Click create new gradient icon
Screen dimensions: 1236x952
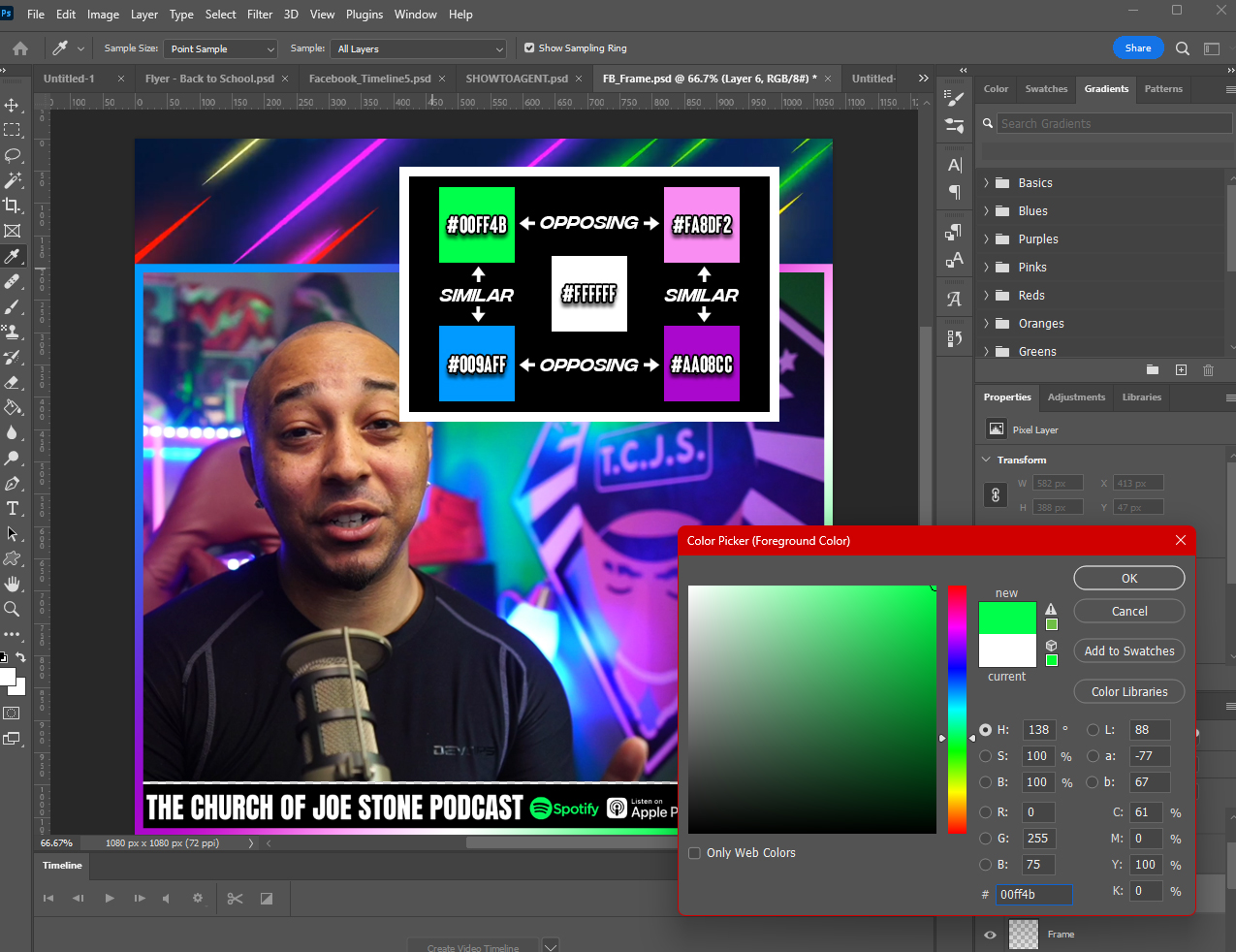(1181, 370)
